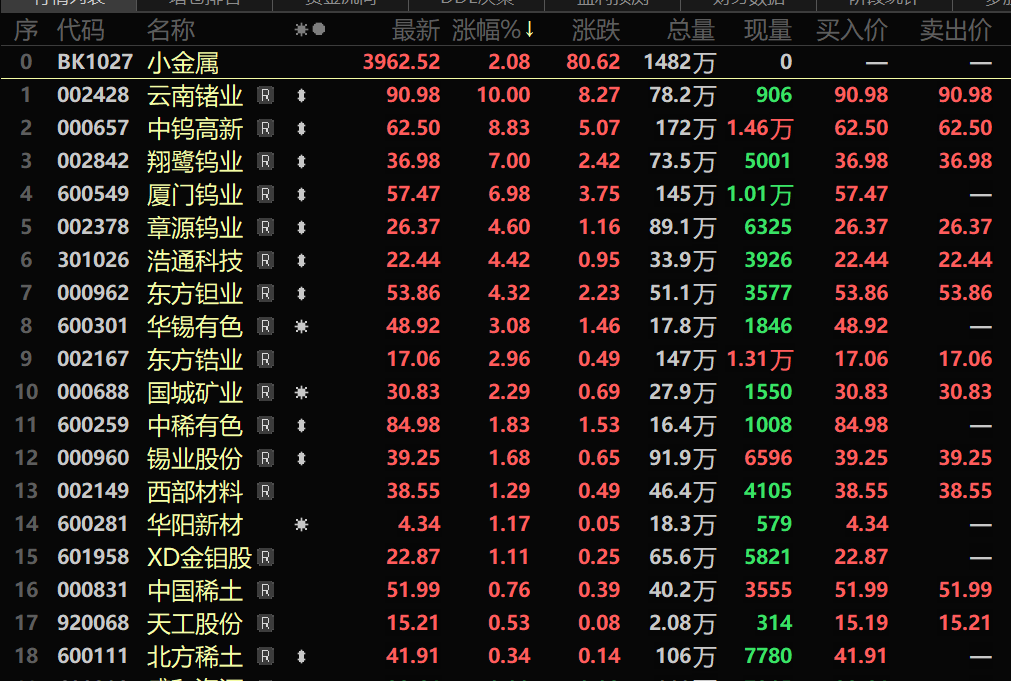Image resolution: width=1011 pixels, height=681 pixels.
Task: Open stock name 北方稀土
Action: coord(195,657)
